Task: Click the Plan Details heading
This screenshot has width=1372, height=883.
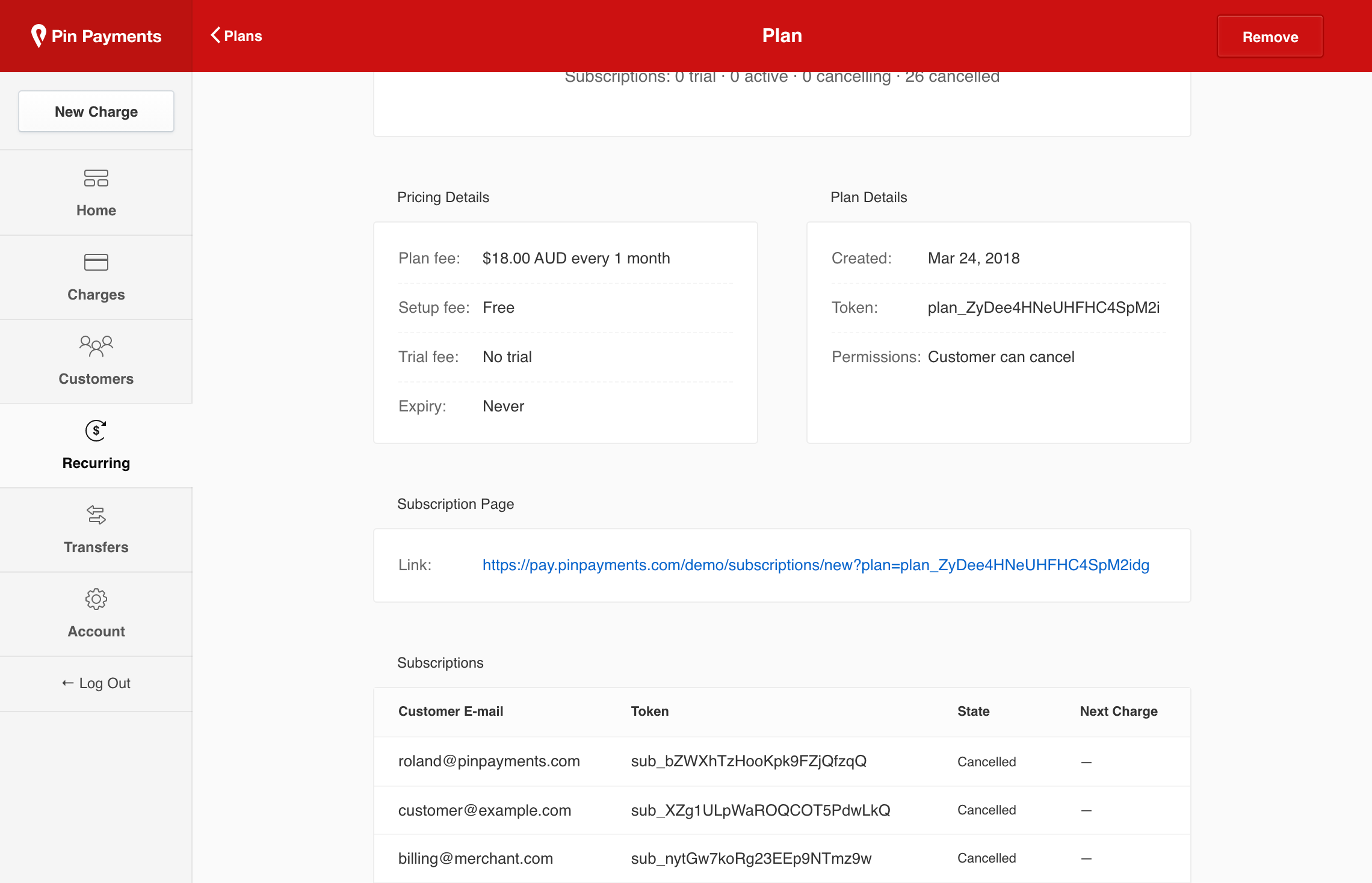Action: coord(869,197)
